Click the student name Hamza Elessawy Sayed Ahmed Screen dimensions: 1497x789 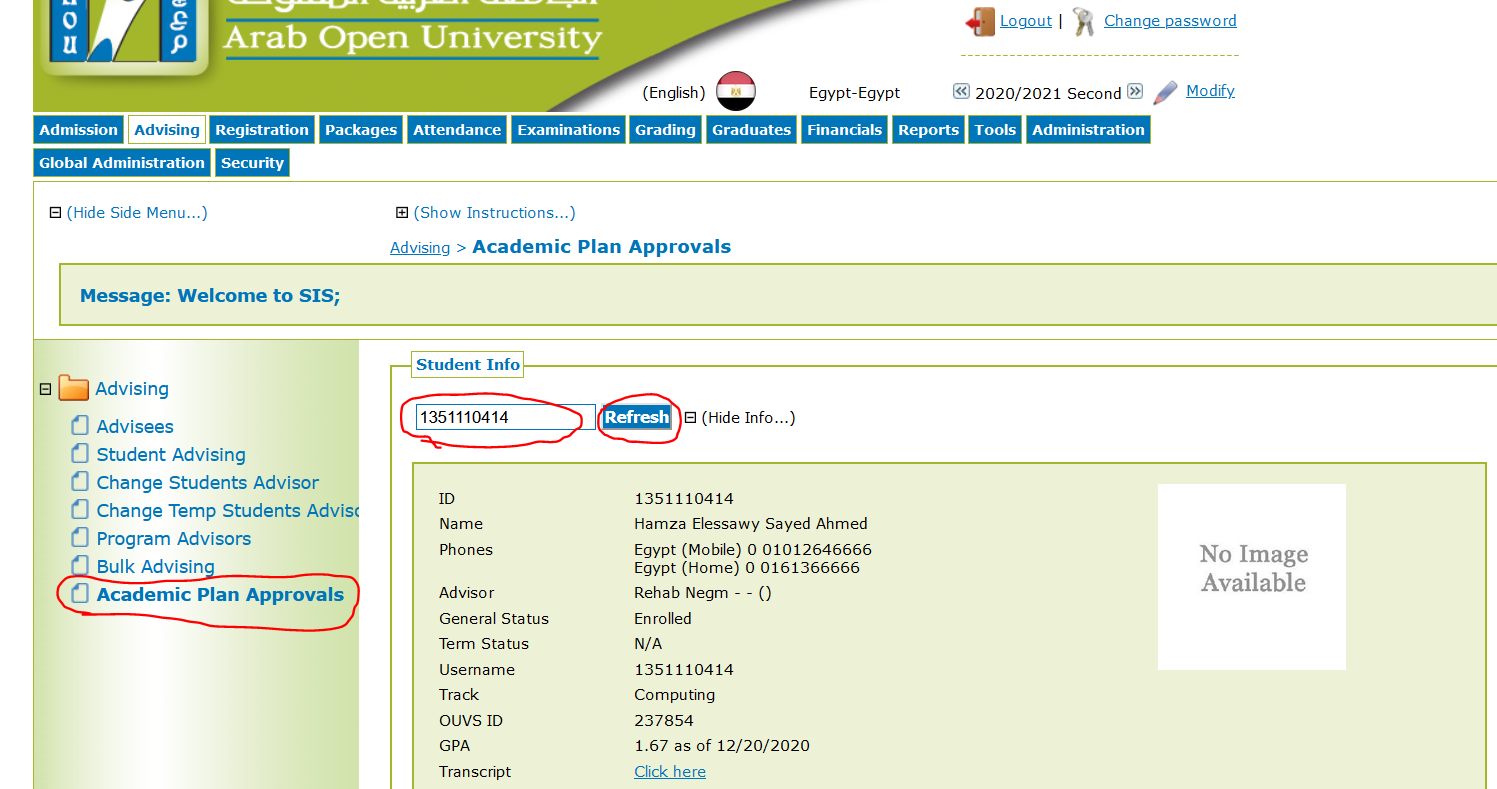[x=751, y=524]
